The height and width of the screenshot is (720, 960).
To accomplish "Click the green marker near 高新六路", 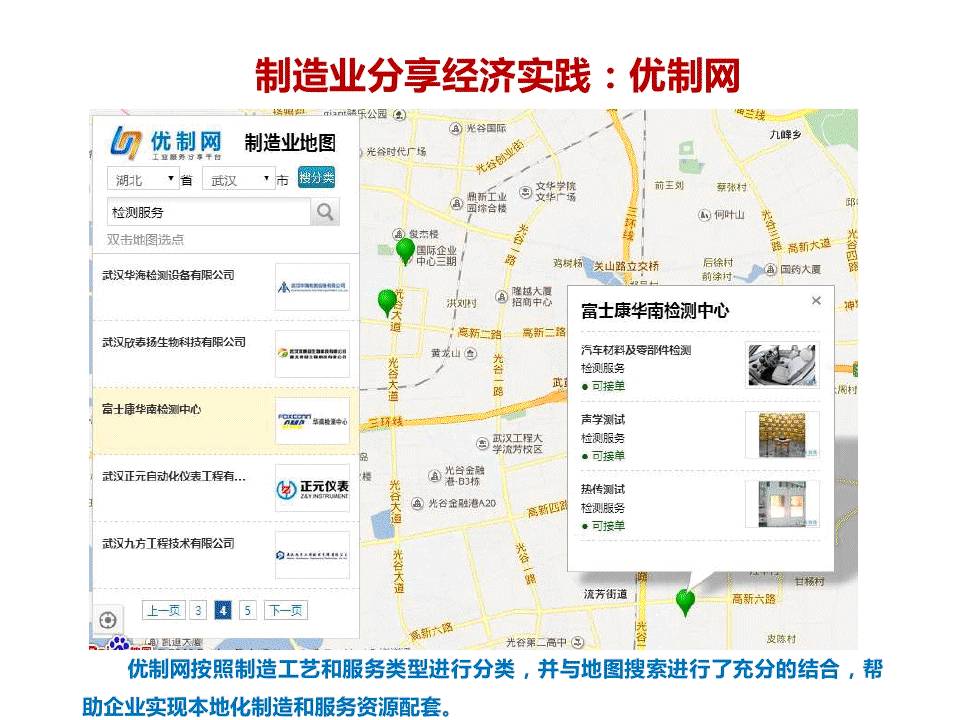I will (685, 602).
